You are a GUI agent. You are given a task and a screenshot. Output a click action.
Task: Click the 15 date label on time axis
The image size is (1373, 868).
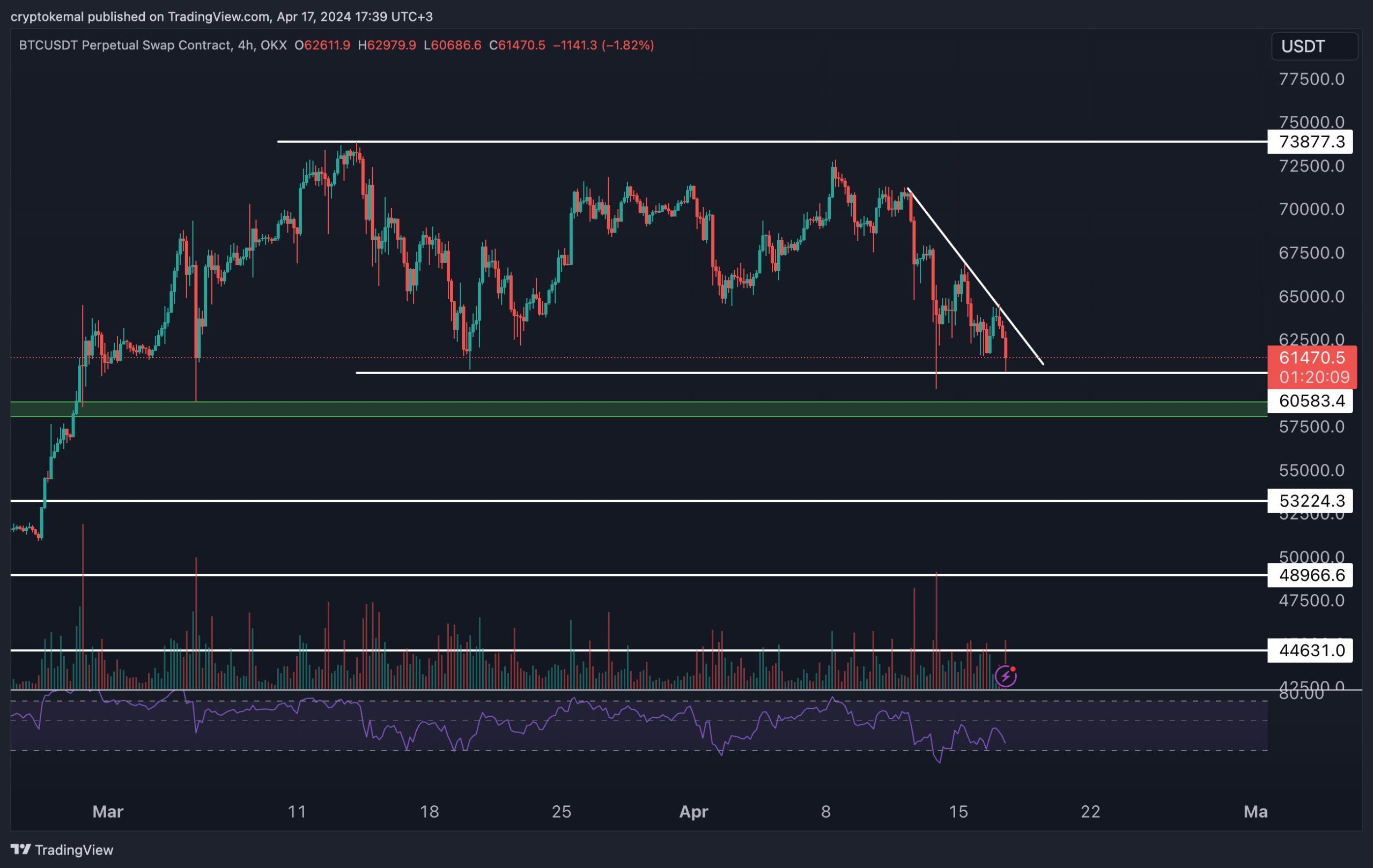958,811
